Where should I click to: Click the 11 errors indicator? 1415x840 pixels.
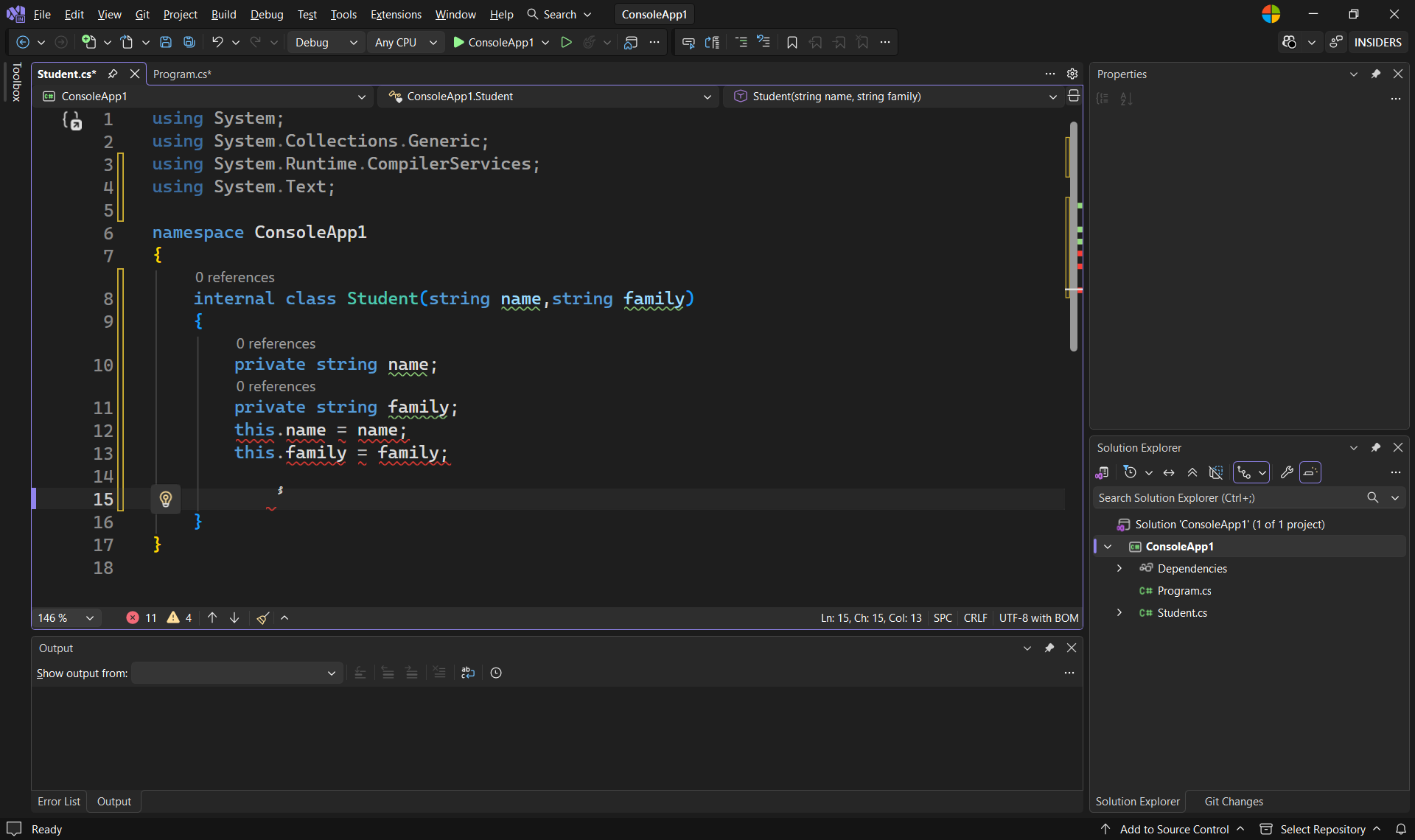point(141,618)
